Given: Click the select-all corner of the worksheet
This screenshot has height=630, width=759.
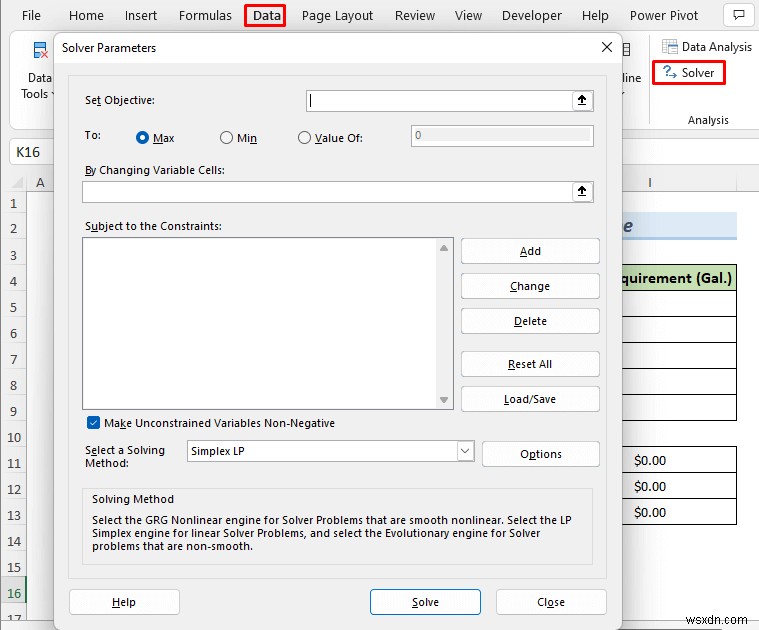Looking at the screenshot, I should [17, 182].
